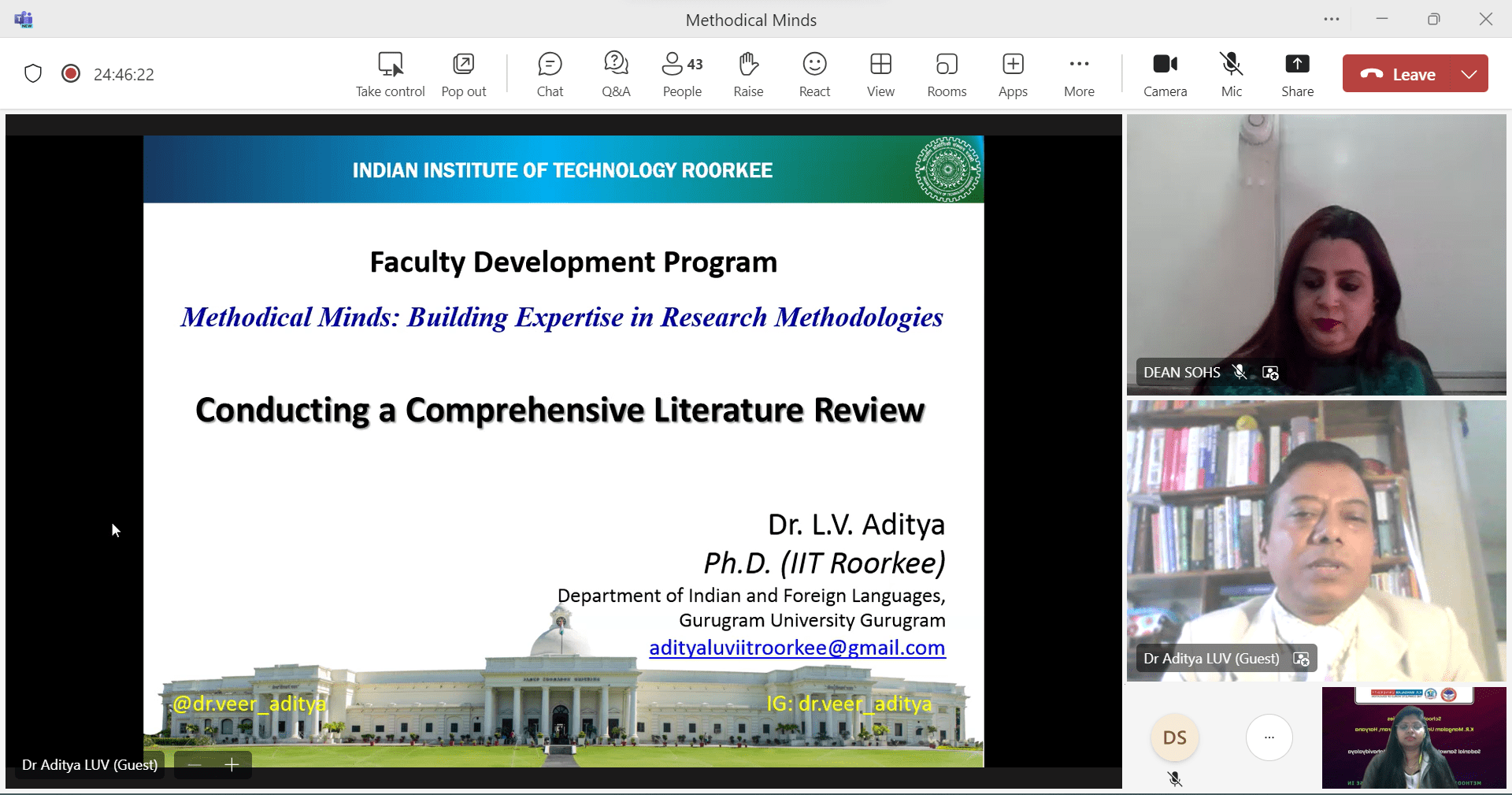Click the recording indicator icon
The height and width of the screenshot is (795, 1512).
pyautogui.click(x=71, y=74)
